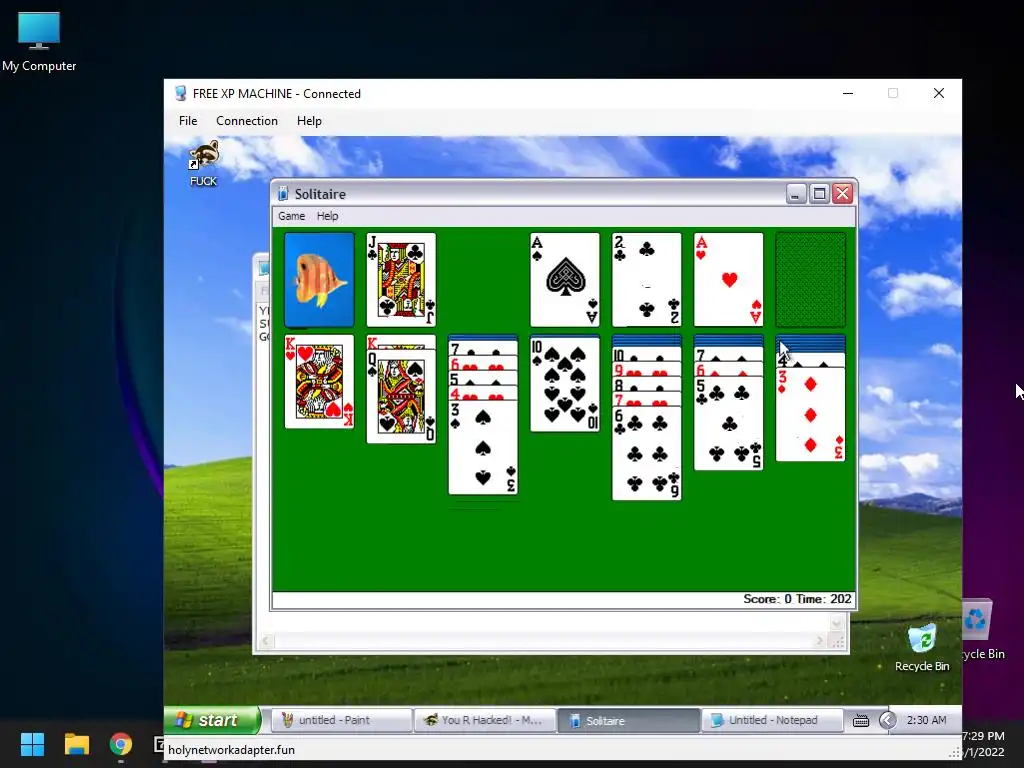Select the King of hearts tableau card

click(319, 382)
